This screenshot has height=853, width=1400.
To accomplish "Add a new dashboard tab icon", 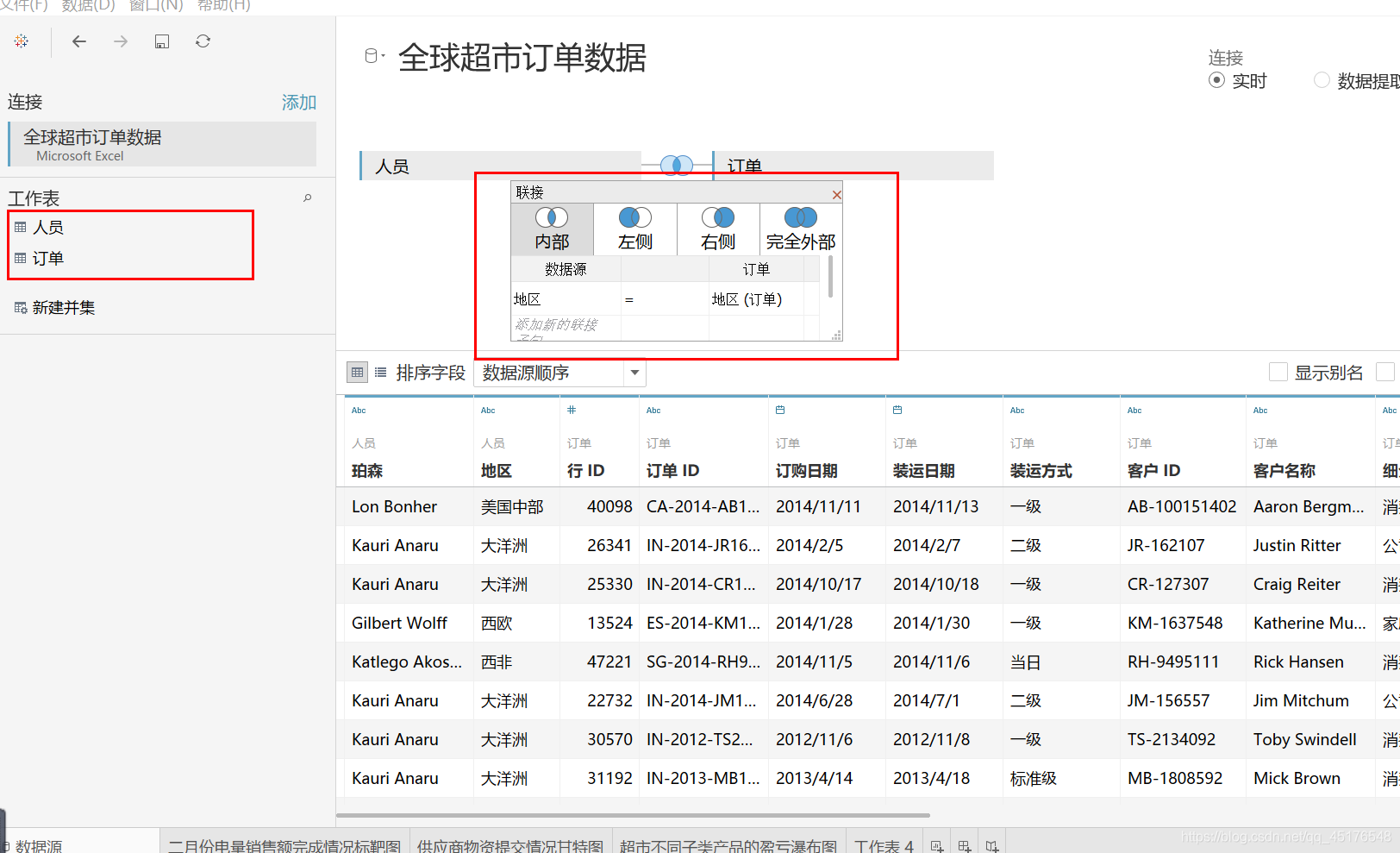I will pyautogui.click(x=965, y=845).
